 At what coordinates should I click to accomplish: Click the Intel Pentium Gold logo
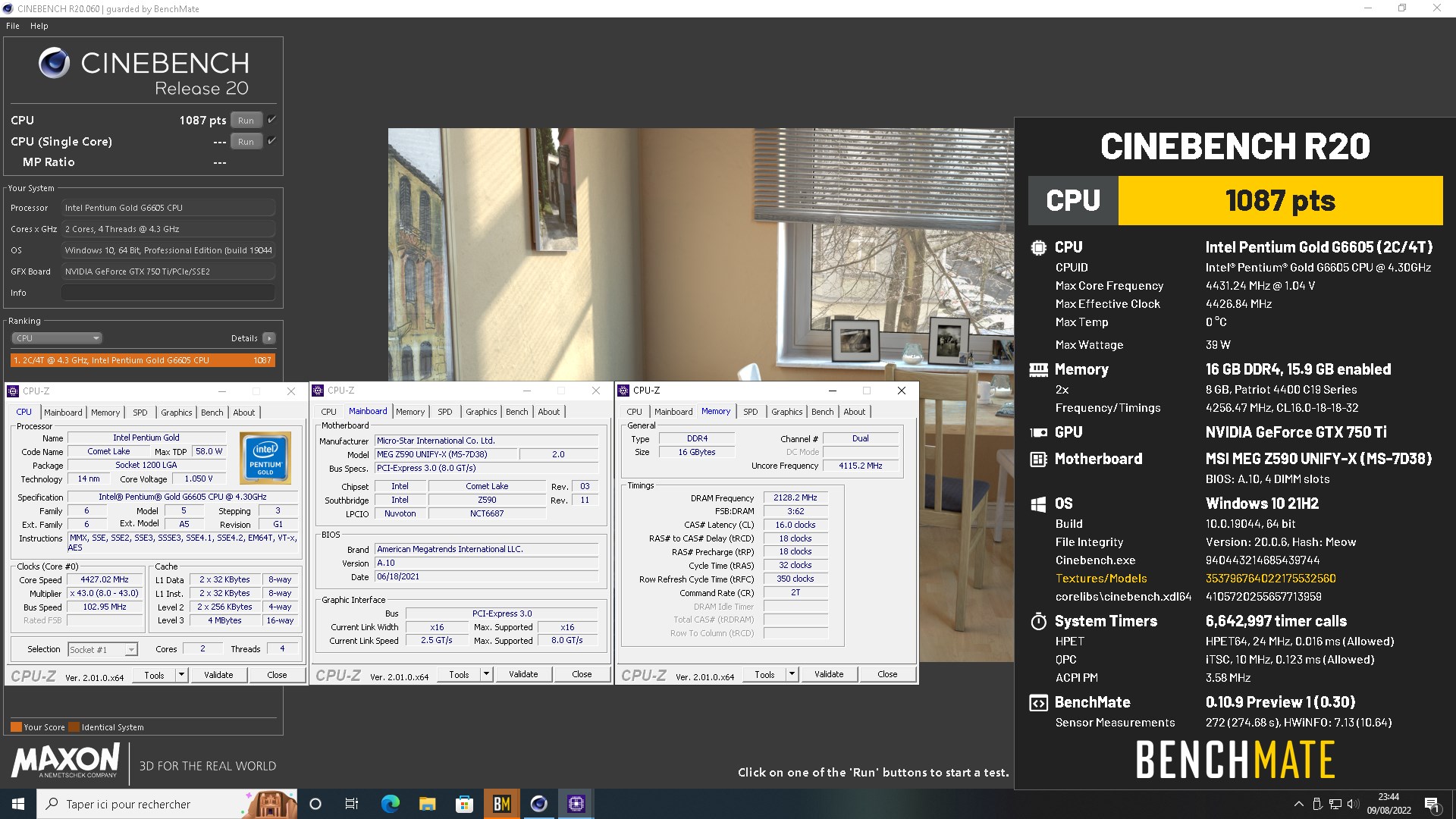point(265,458)
